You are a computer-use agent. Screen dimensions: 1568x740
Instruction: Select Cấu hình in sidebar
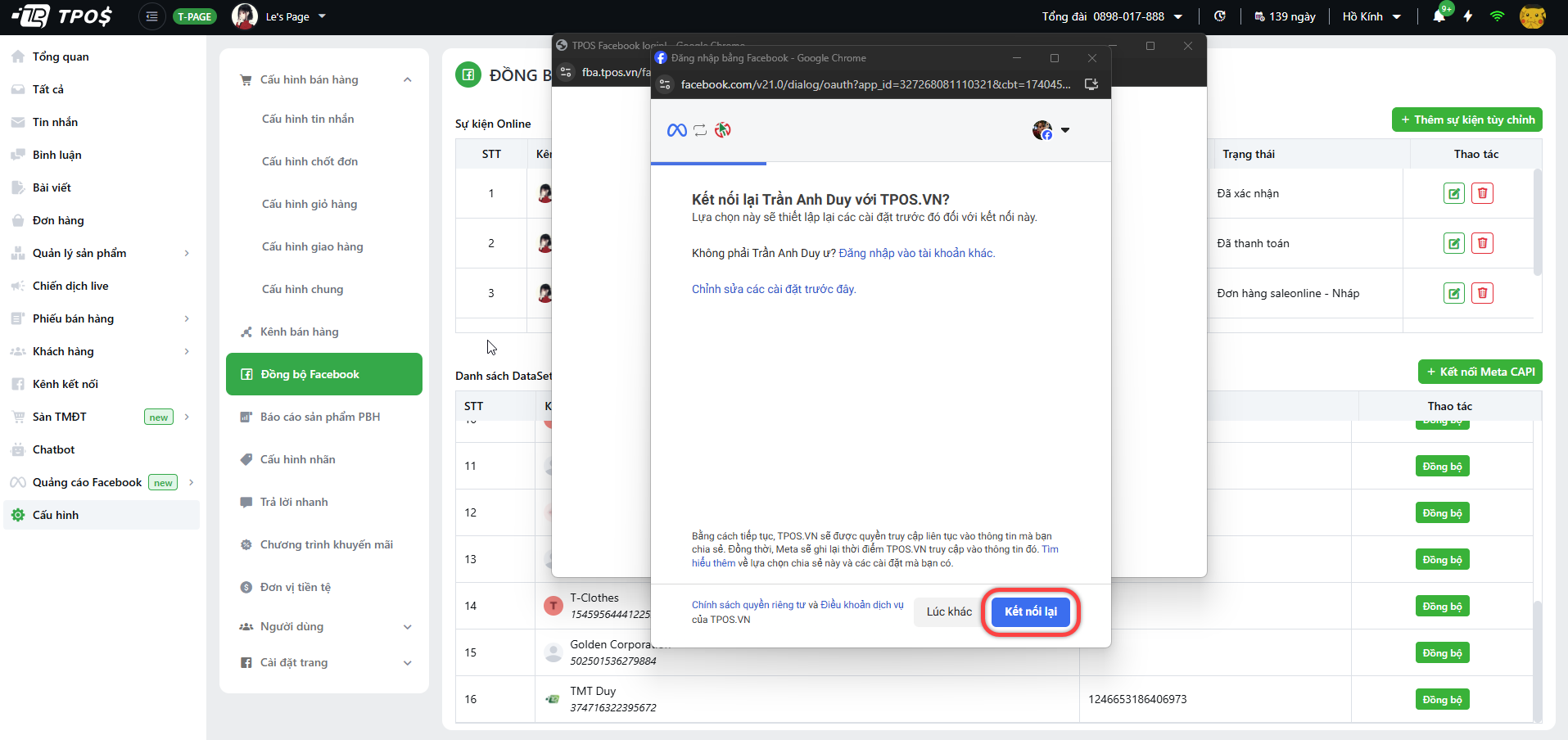(x=102, y=515)
